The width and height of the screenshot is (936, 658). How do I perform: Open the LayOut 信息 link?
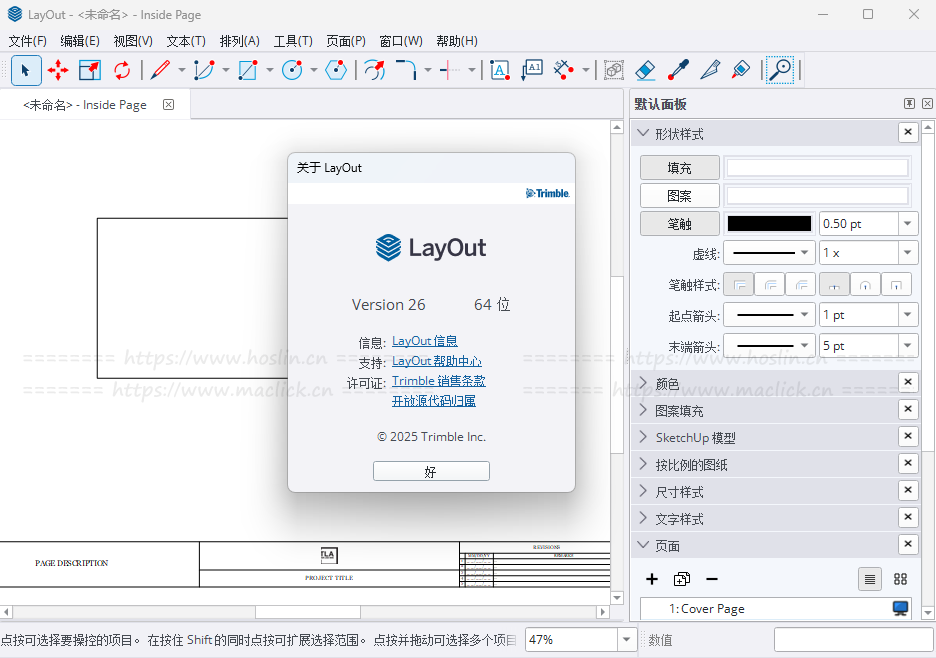[425, 341]
